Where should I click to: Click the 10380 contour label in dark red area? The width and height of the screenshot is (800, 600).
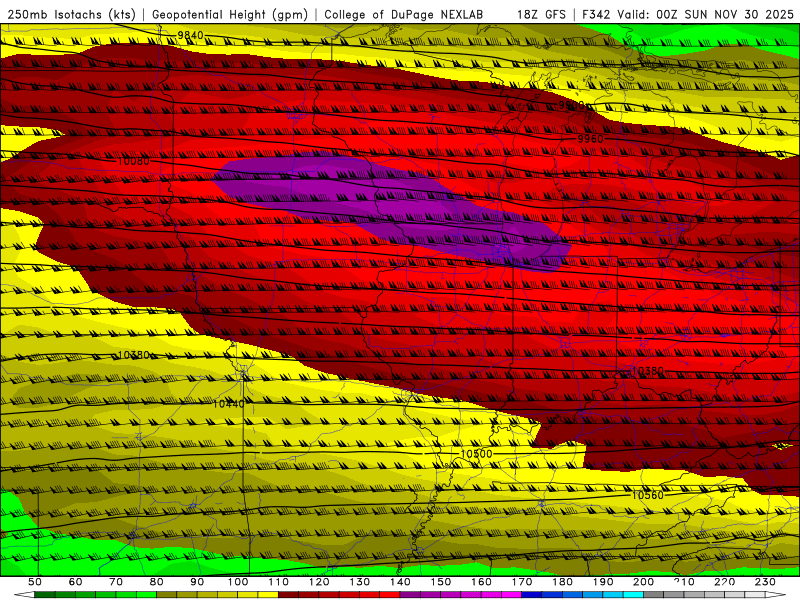point(647,371)
